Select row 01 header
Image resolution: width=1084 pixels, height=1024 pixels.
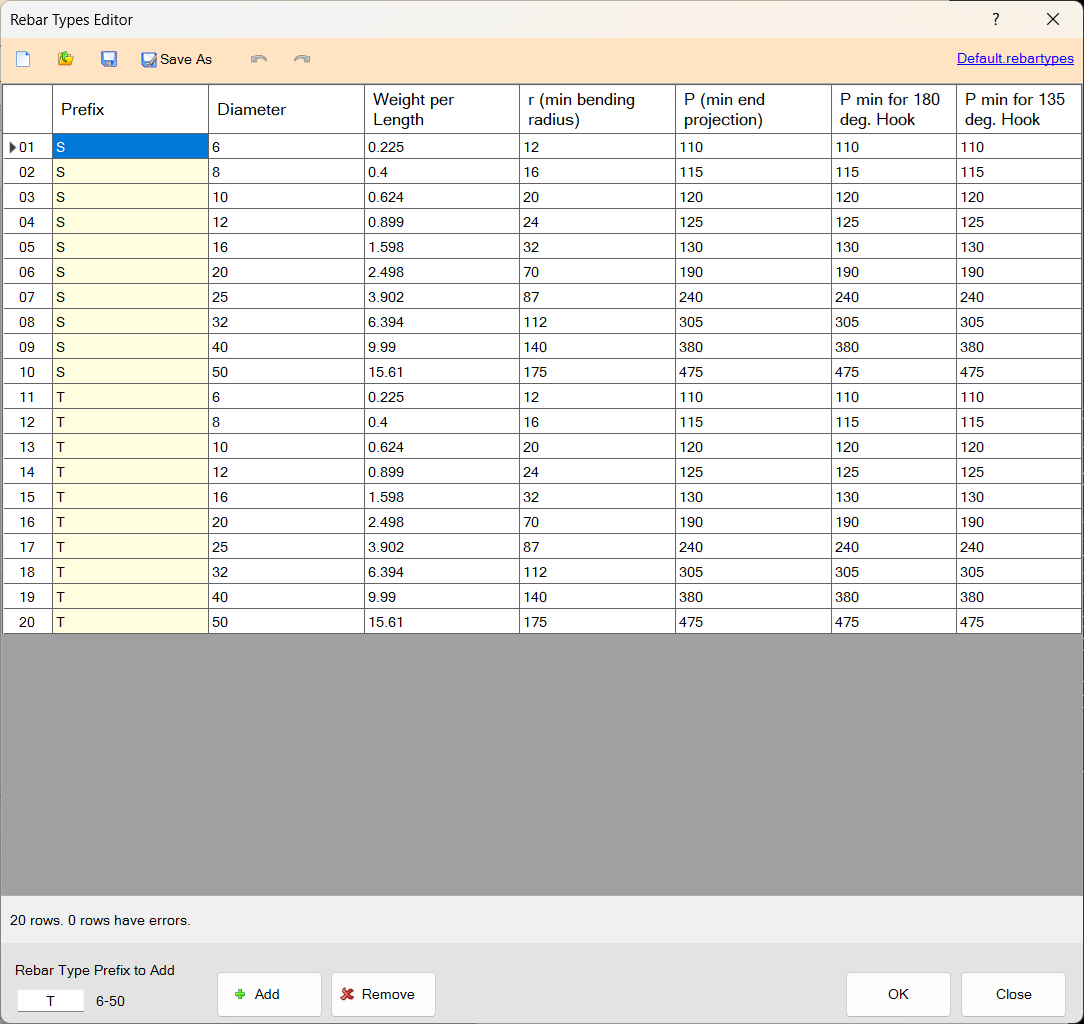tap(27, 147)
